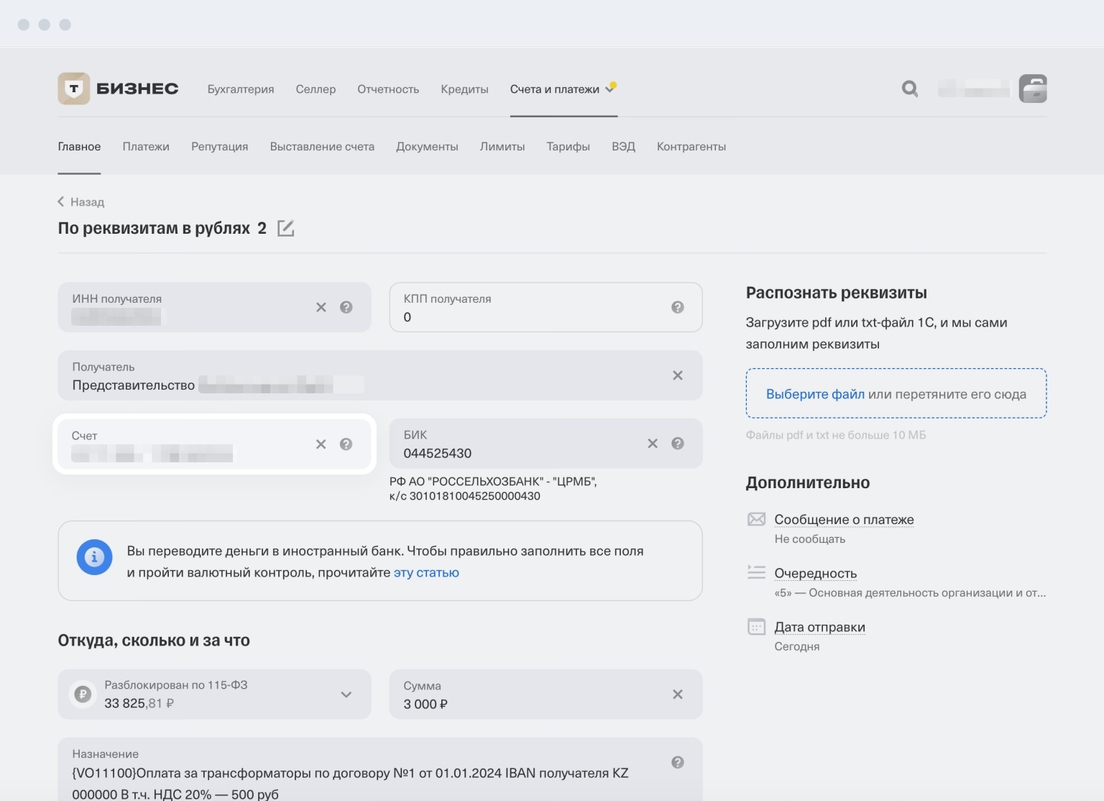Open help tooltip for КПП получателя
1104x801 pixels.
[x=677, y=307]
